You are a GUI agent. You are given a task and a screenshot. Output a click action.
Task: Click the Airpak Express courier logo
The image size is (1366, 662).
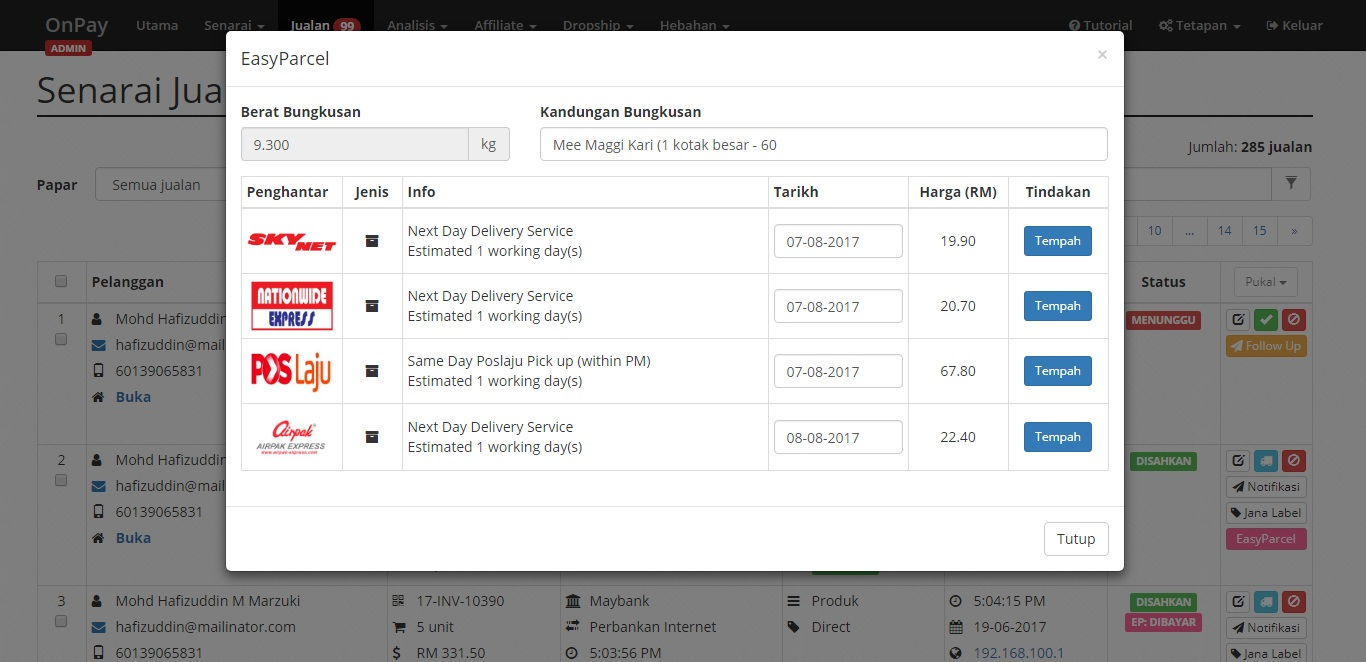tap(291, 437)
